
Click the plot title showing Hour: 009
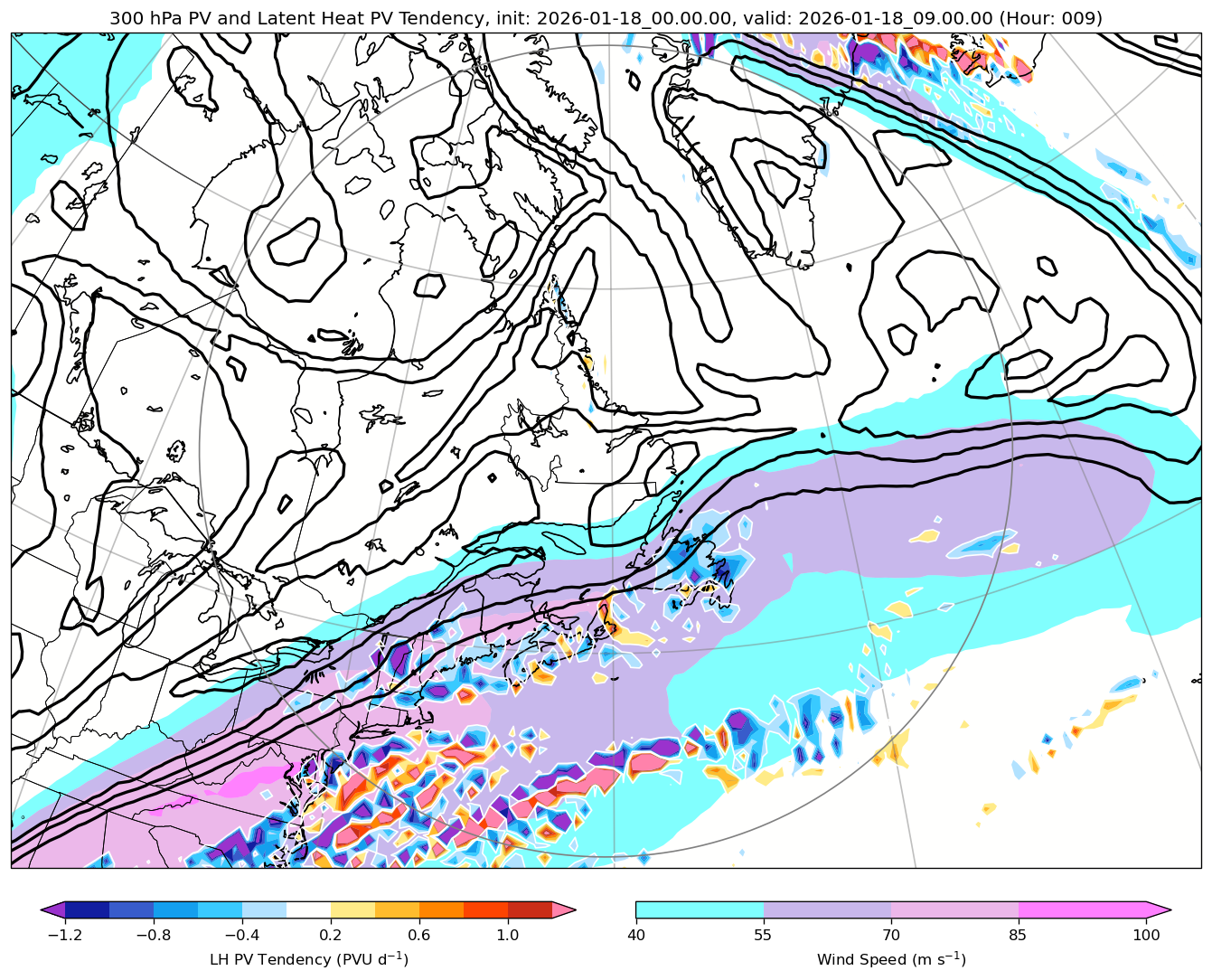pos(606,18)
